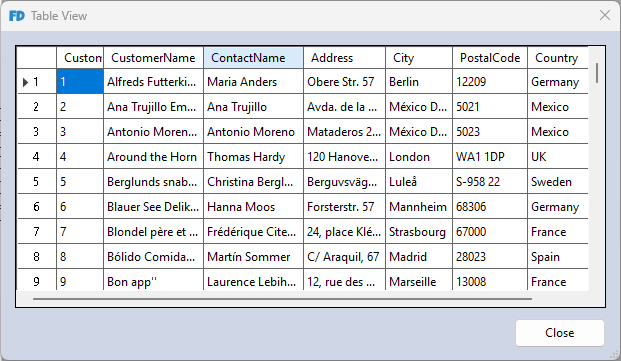The height and width of the screenshot is (361, 621).
Task: Click the Ana Trujillo contact cell
Action: (x=253, y=107)
